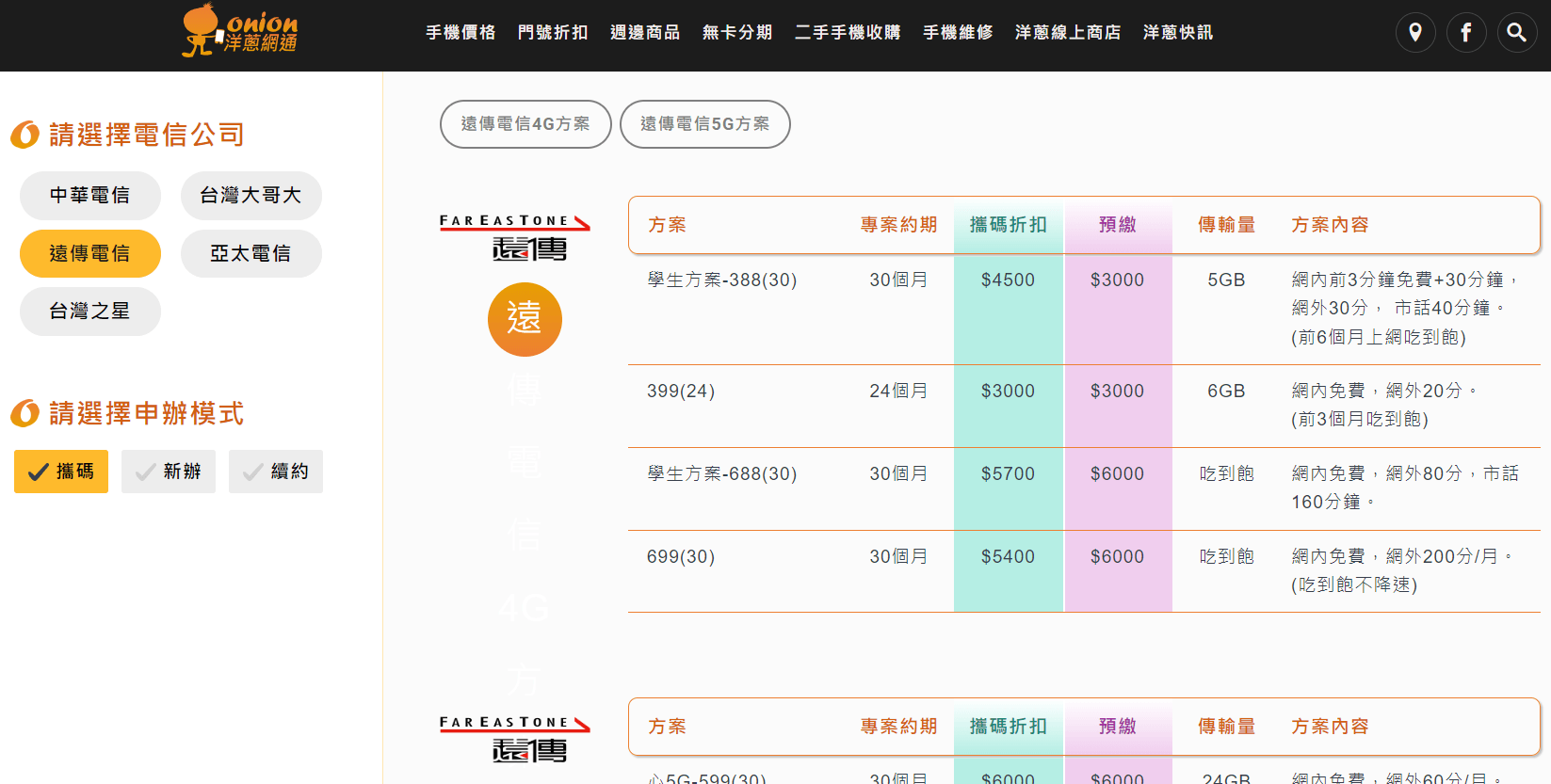Select the orange 遠 circle icon
1551x784 pixels.
click(x=525, y=319)
